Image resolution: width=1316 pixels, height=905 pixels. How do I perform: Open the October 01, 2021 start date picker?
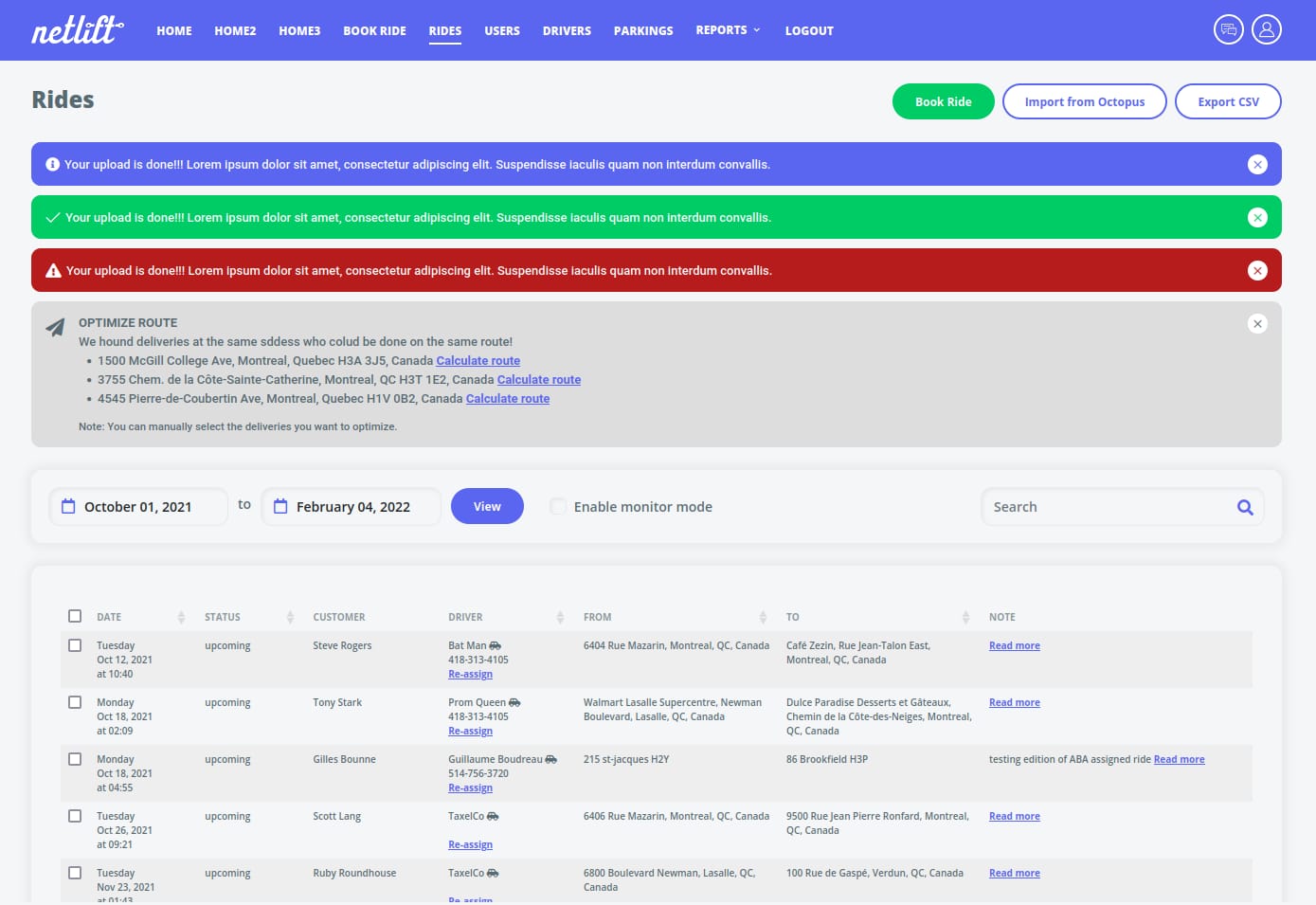[138, 506]
